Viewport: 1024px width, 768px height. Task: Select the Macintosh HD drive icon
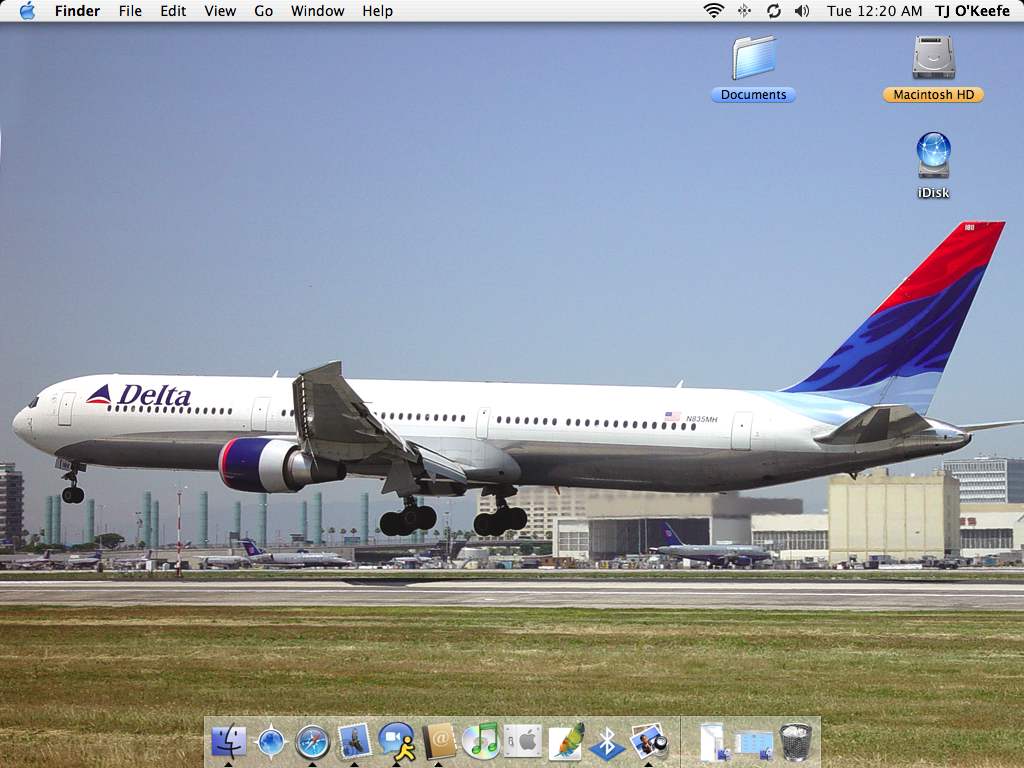point(933,57)
